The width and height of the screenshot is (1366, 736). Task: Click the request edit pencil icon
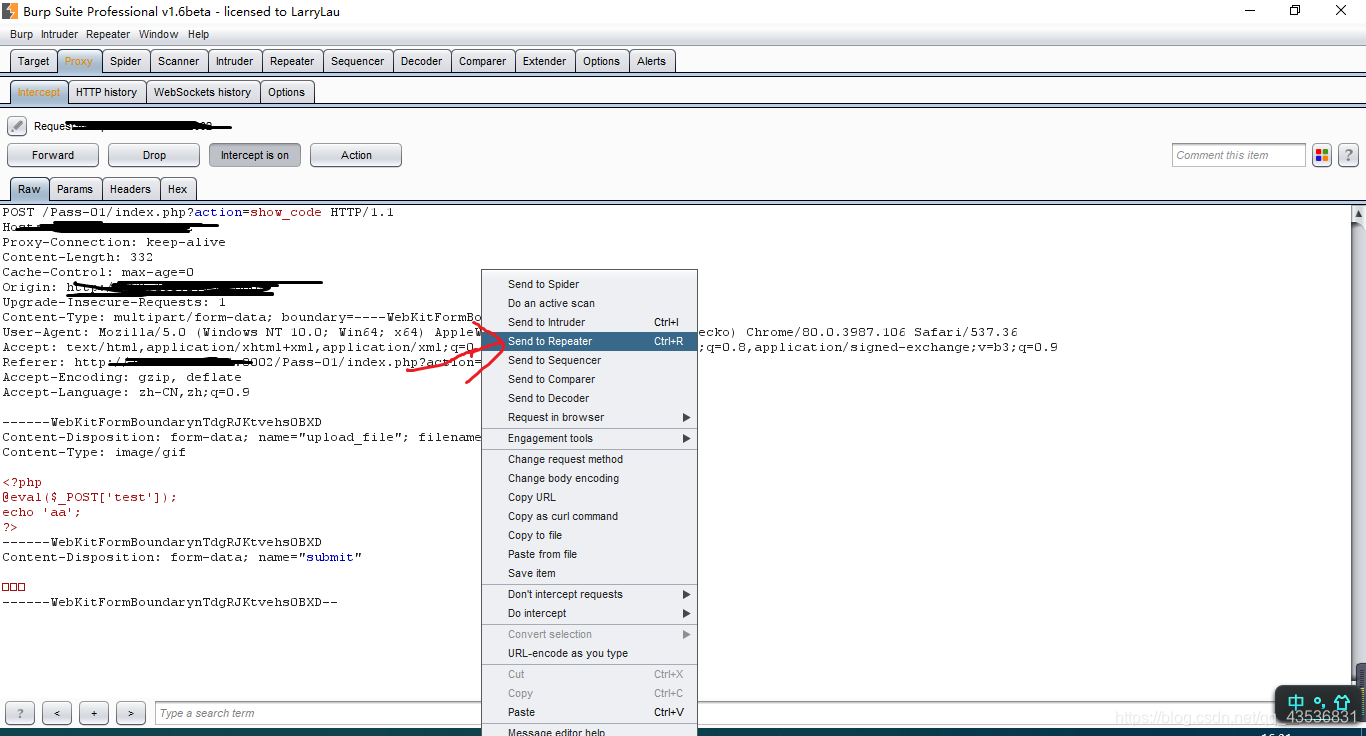pos(17,126)
